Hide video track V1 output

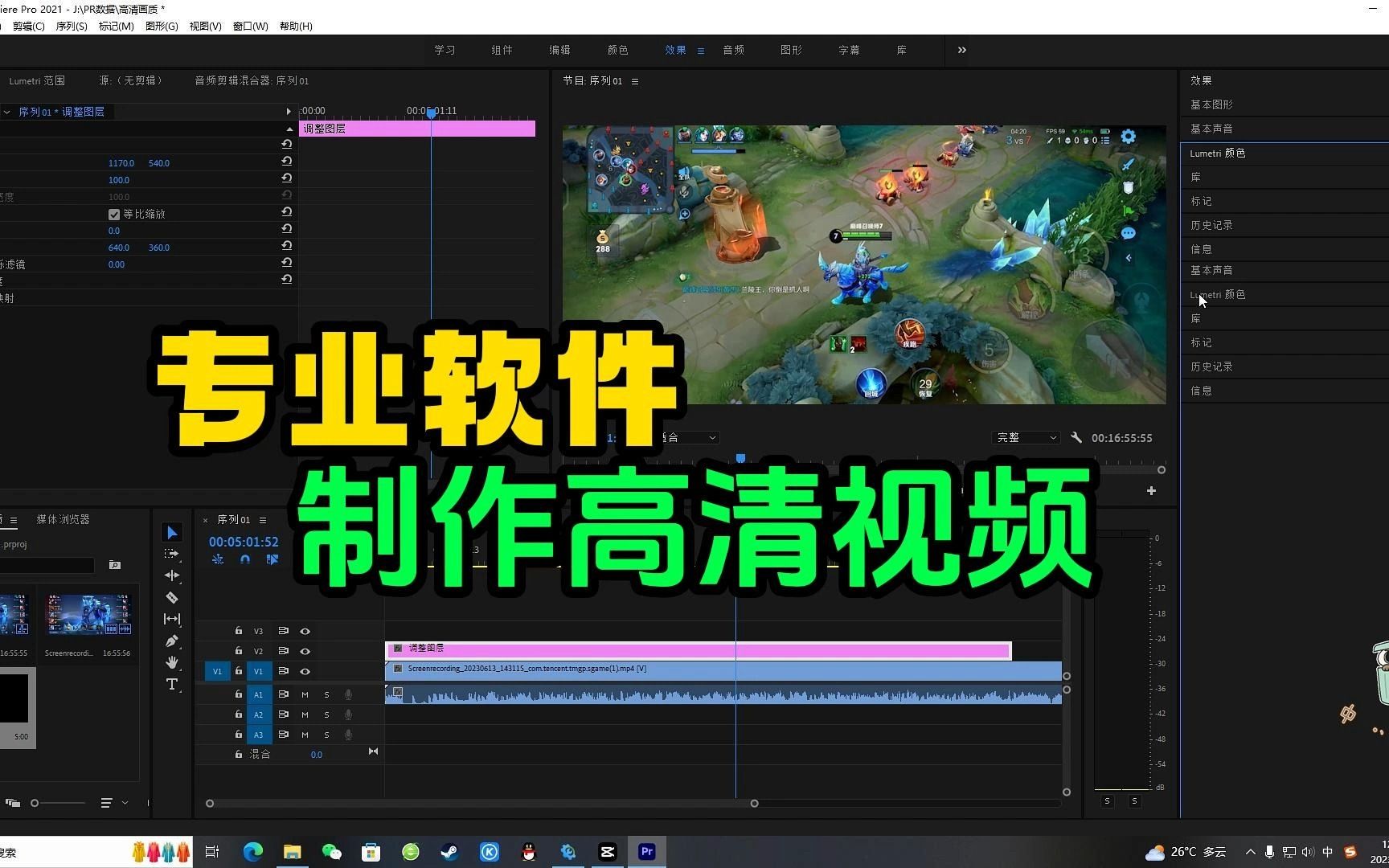tap(305, 671)
